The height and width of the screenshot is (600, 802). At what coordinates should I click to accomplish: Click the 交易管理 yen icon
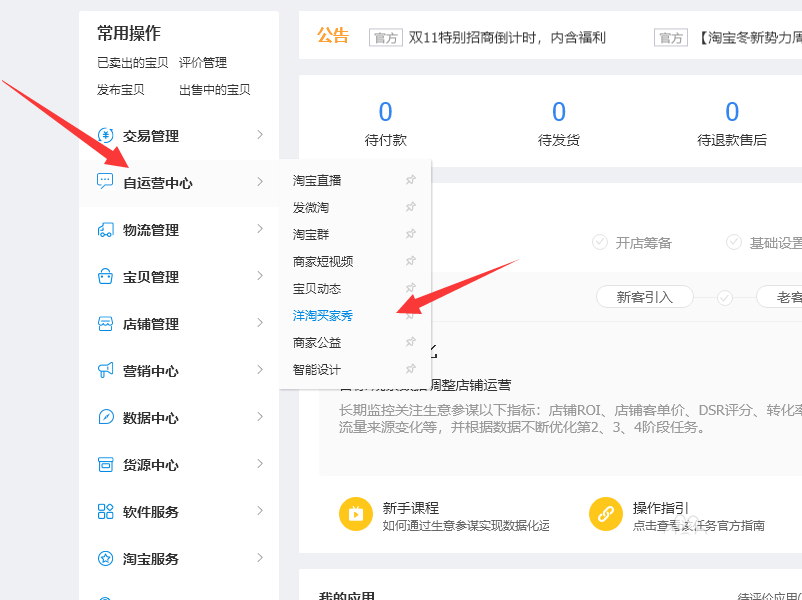tap(105, 136)
